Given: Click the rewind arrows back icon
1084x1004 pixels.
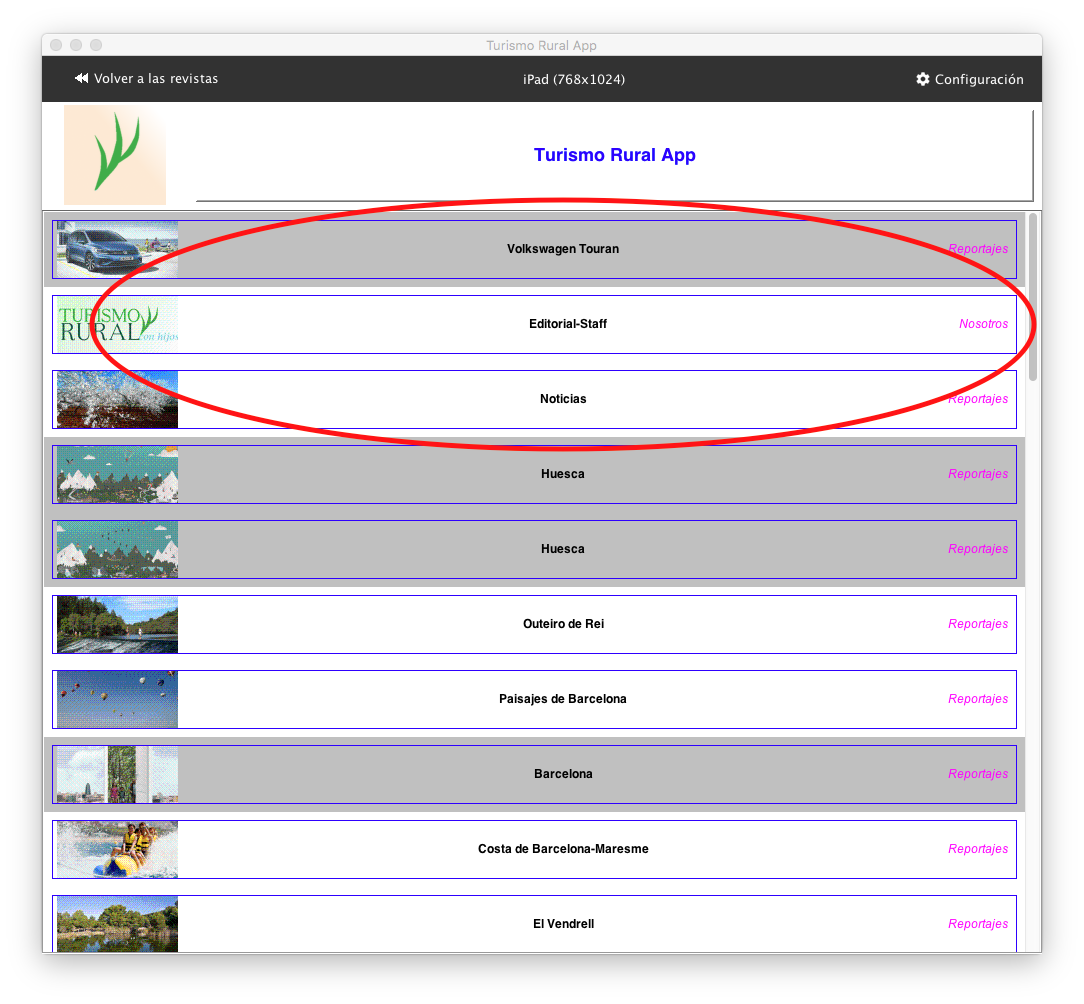Looking at the screenshot, I should tap(81, 79).
